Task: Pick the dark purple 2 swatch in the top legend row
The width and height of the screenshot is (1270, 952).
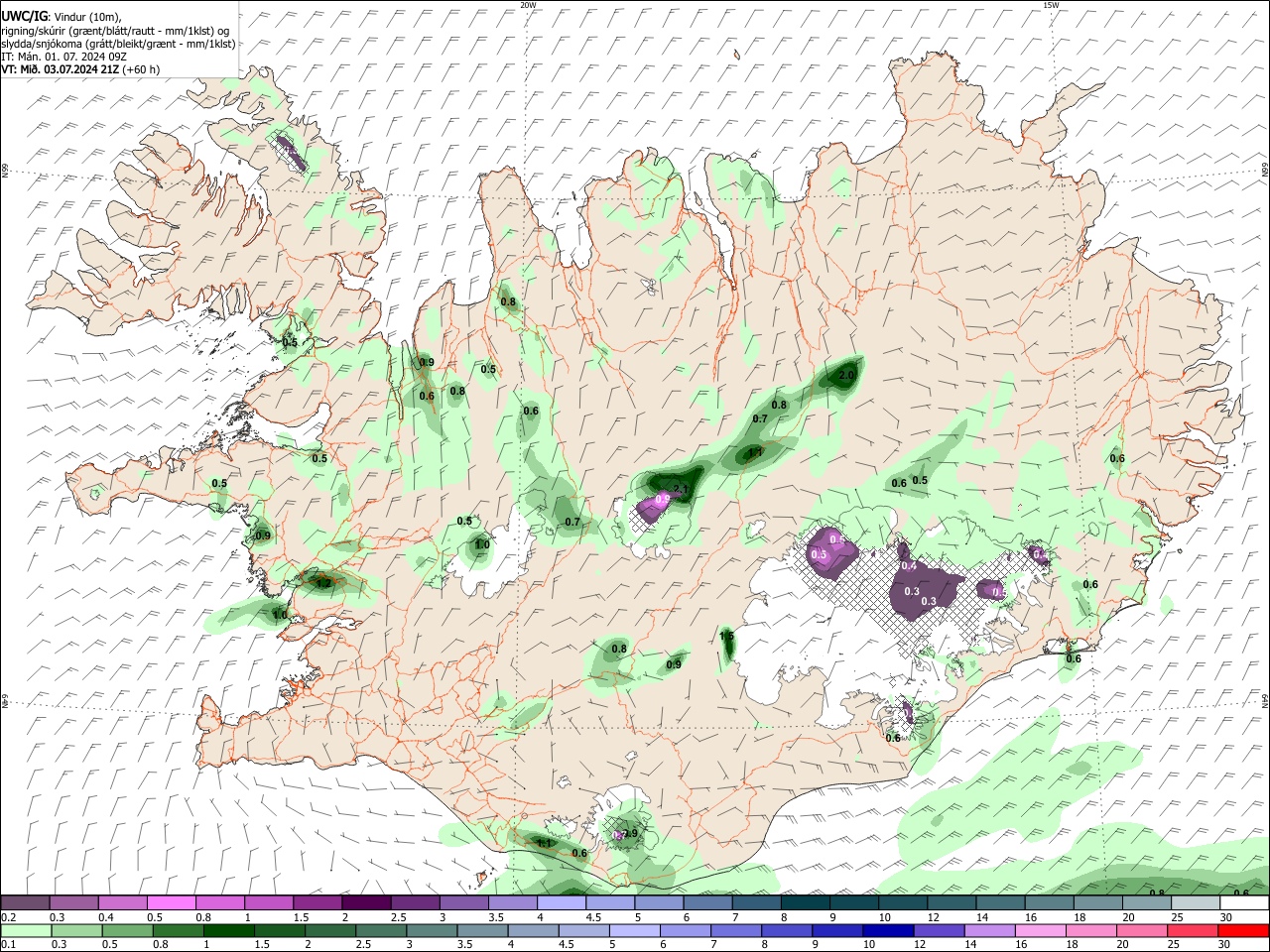Action: tap(366, 902)
